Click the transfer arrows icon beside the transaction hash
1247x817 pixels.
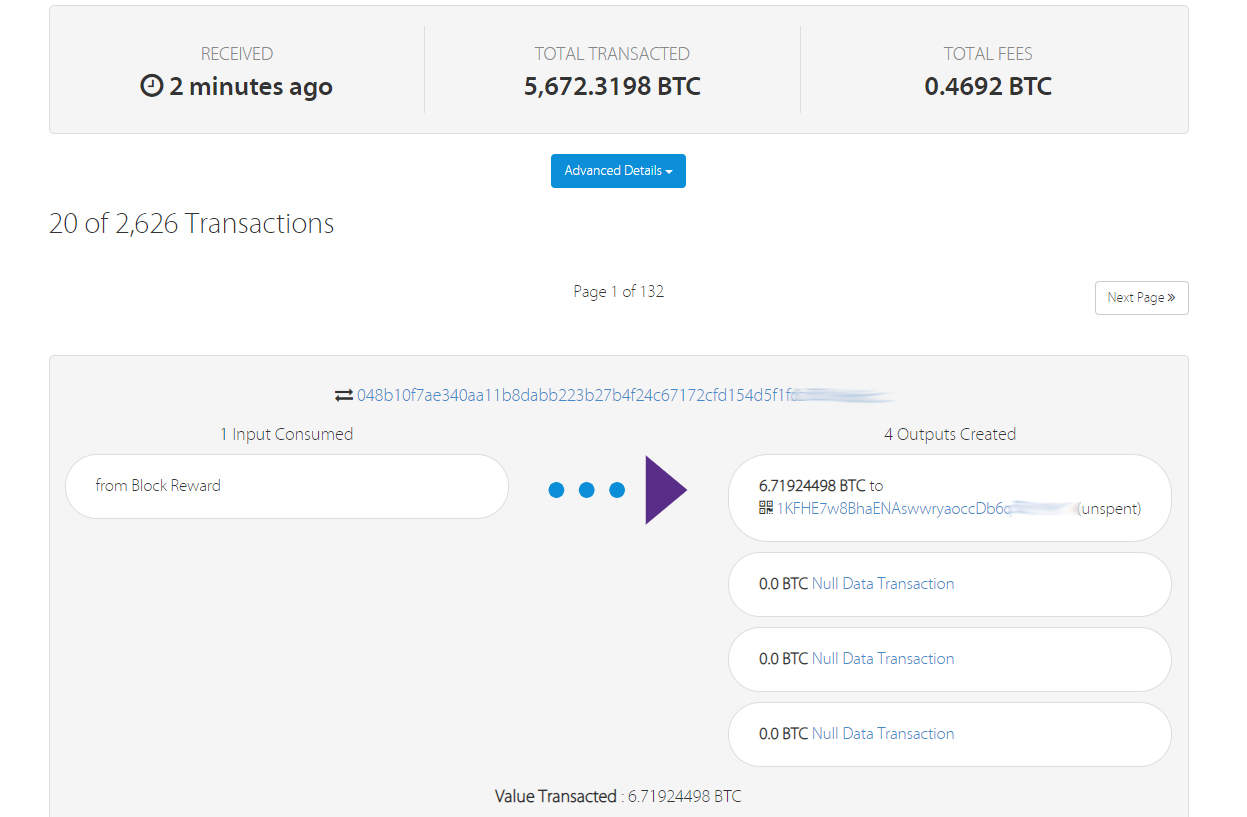(x=344, y=394)
